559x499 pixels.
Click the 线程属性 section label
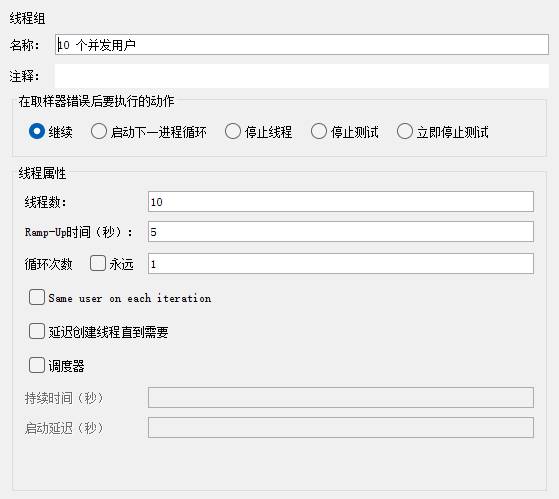coord(42,174)
